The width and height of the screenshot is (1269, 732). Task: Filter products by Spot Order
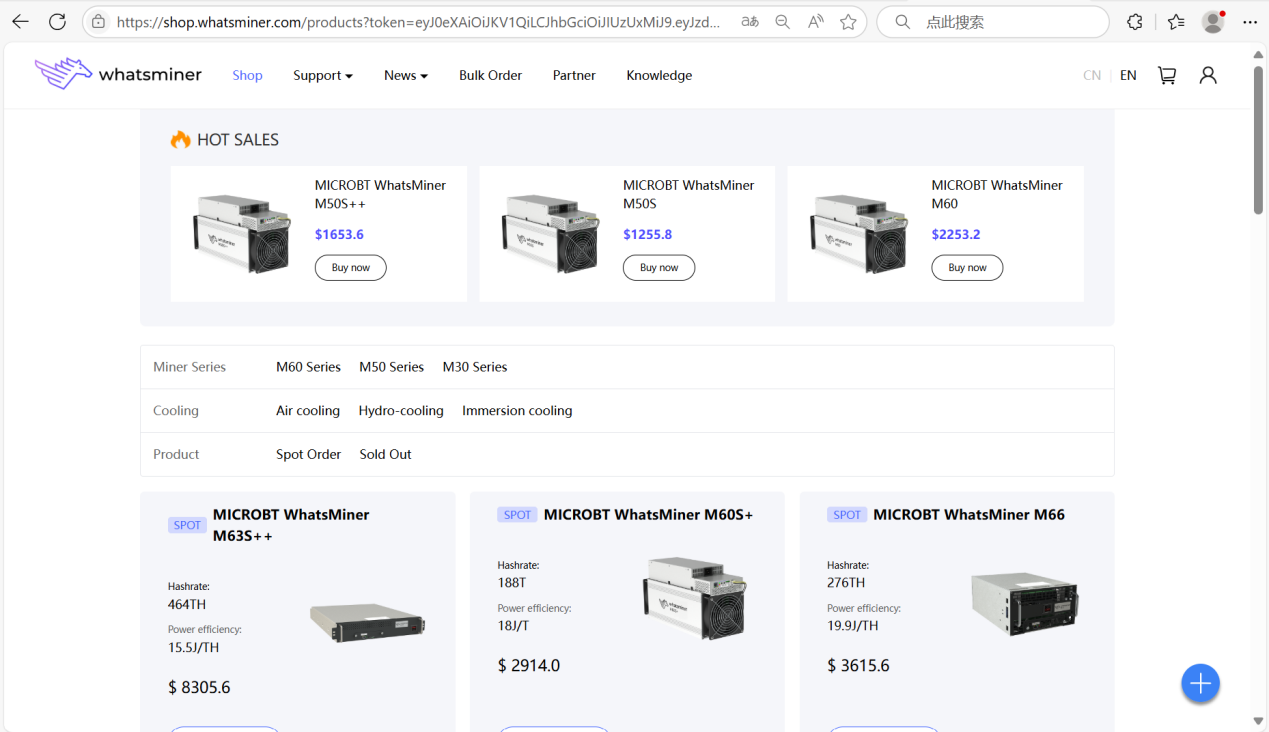308,454
